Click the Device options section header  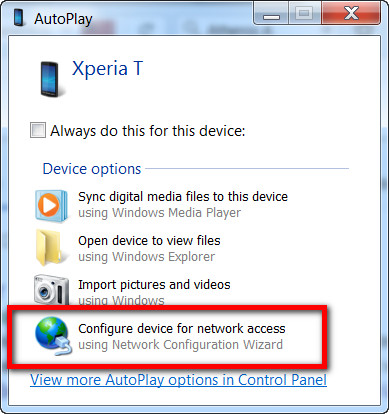(x=92, y=169)
